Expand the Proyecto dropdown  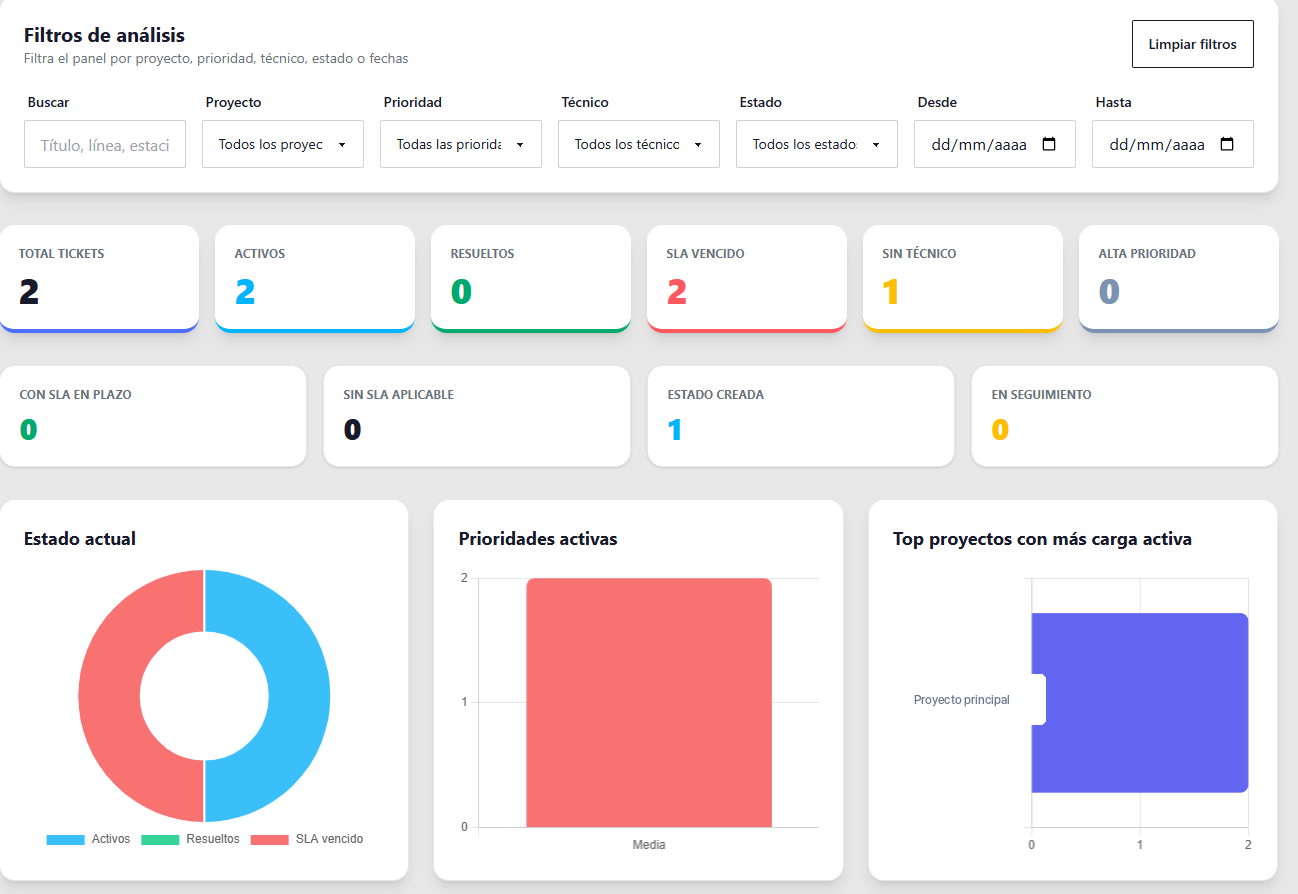coord(283,144)
